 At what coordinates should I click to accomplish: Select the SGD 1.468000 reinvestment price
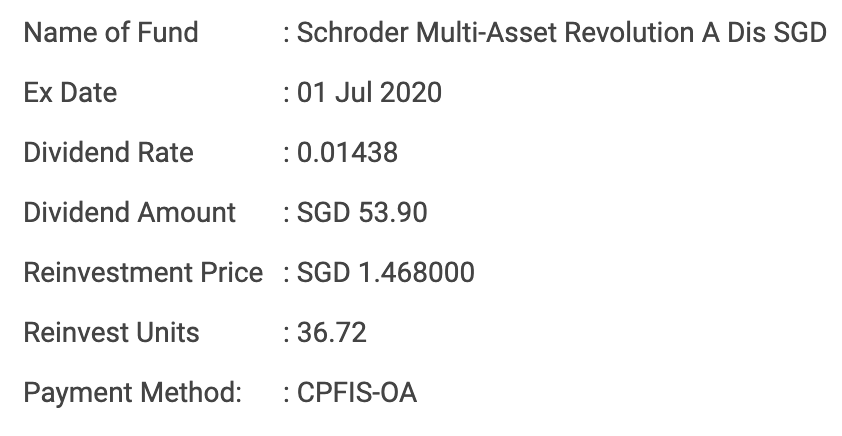click(386, 273)
